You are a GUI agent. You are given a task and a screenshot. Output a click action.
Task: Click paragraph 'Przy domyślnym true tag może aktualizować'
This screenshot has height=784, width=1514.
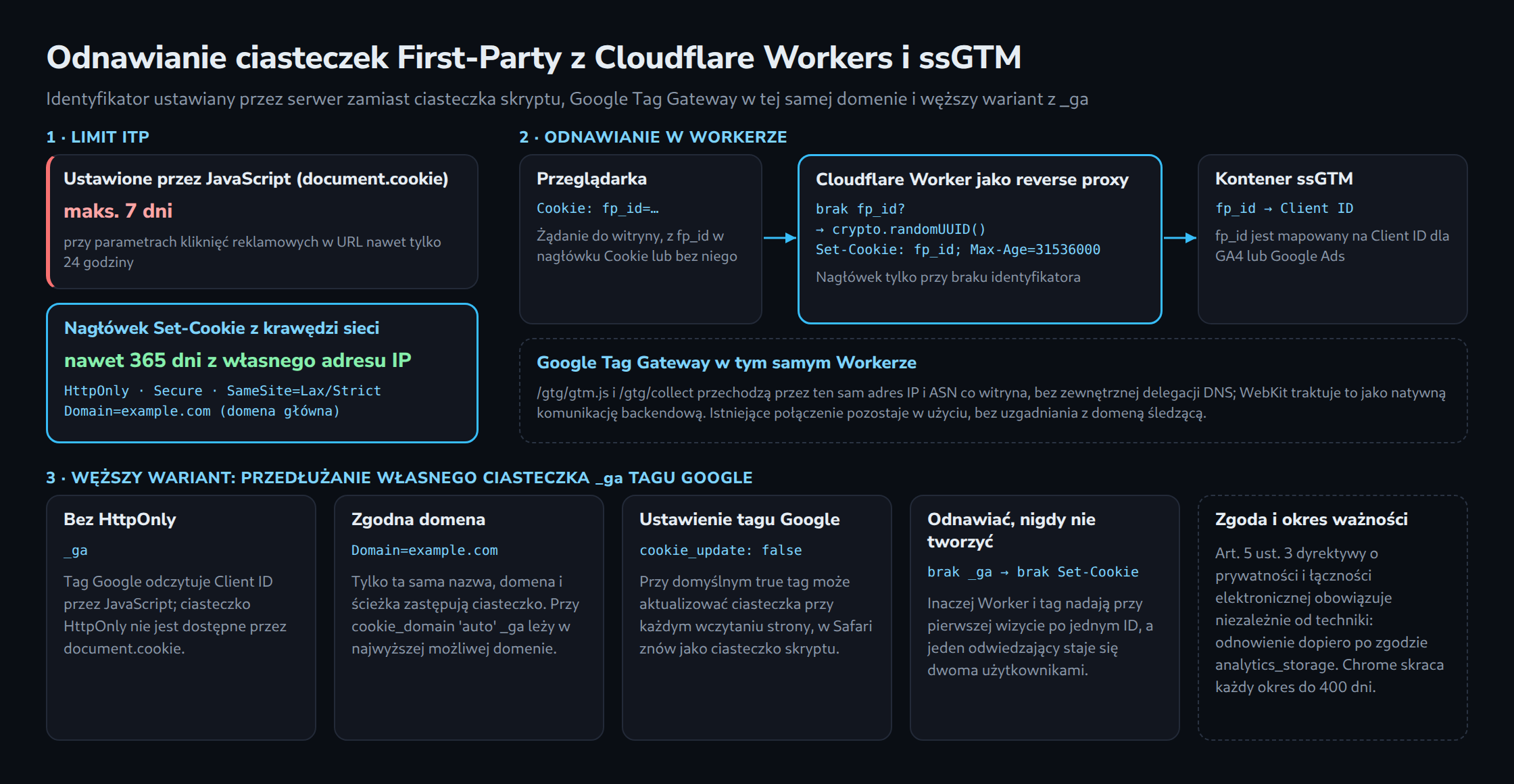[756, 614]
